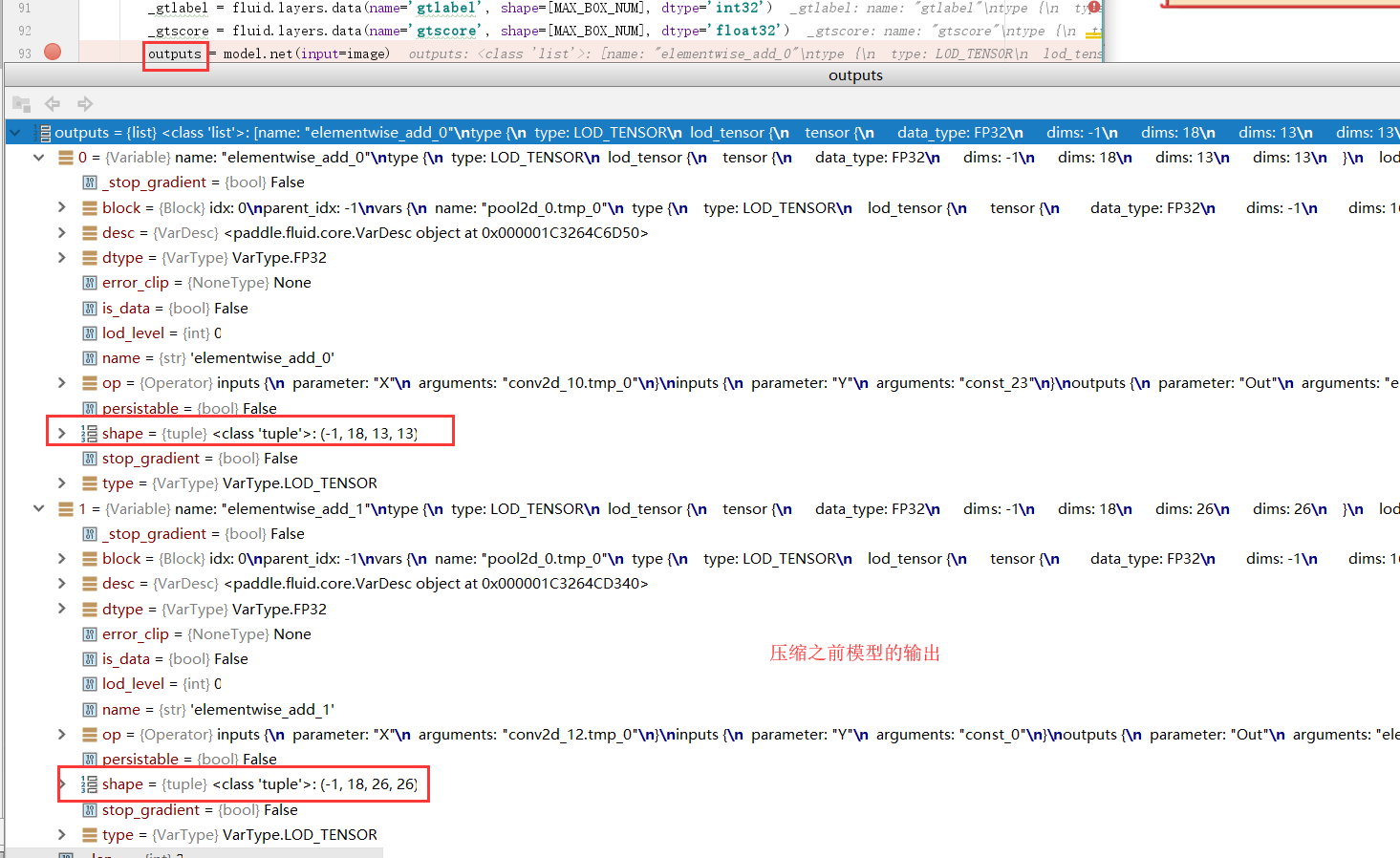Expand dtype under elementwise_add_0
This screenshot has width=1400, height=858.
61,257
